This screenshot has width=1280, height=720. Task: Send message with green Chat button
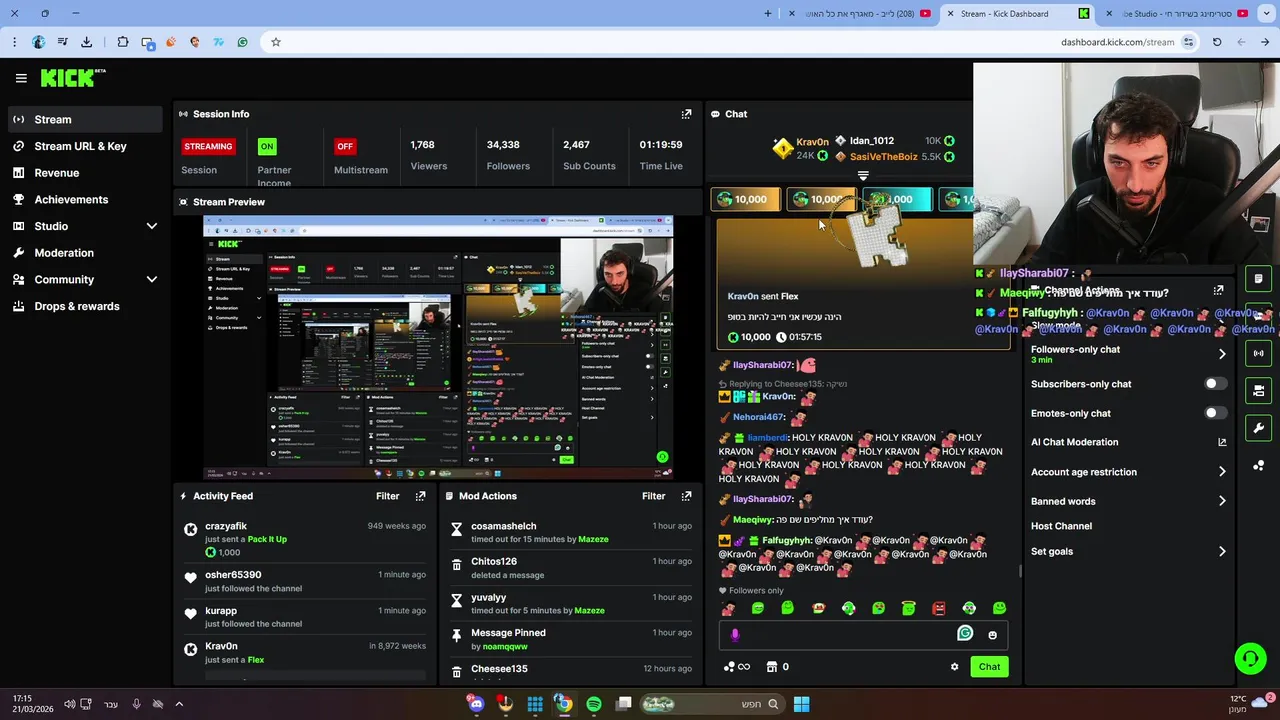tap(989, 667)
